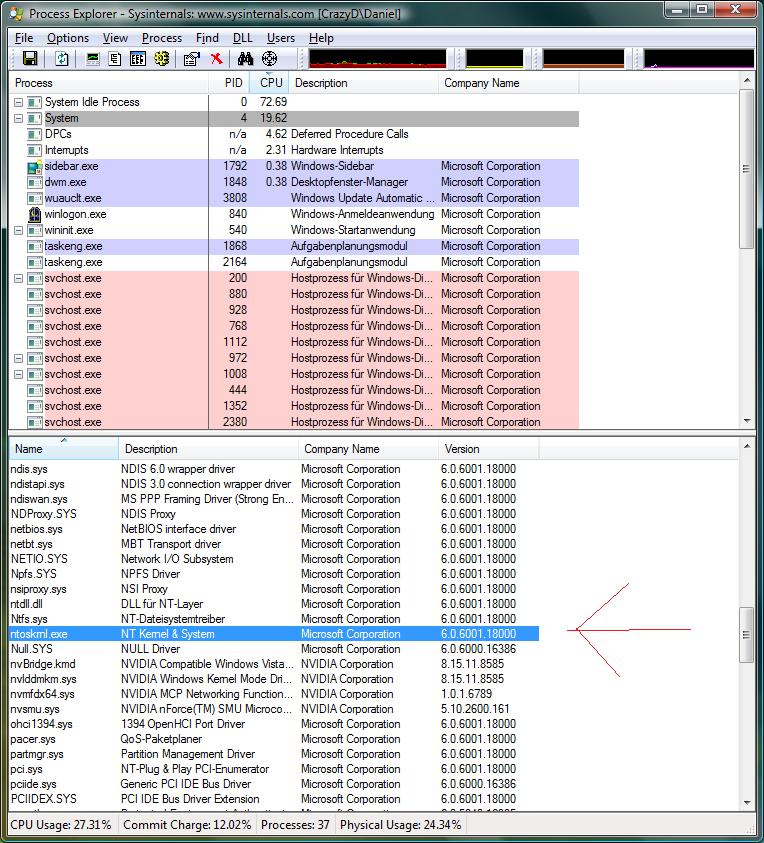Click the commit history mini graph
This screenshot has width=764, height=843.
point(495,59)
